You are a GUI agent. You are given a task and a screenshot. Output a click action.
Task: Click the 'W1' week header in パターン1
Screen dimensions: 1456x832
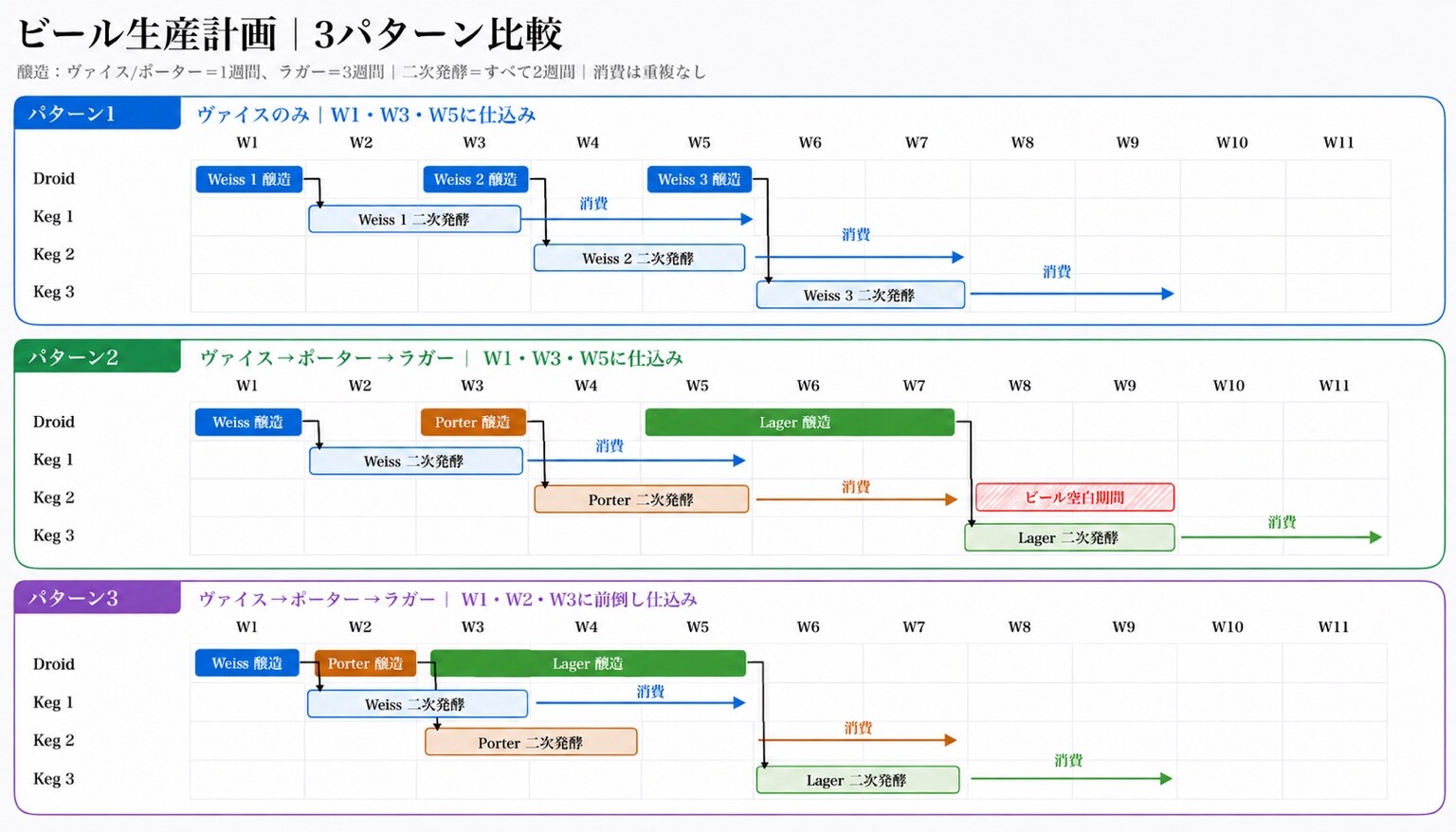247,142
